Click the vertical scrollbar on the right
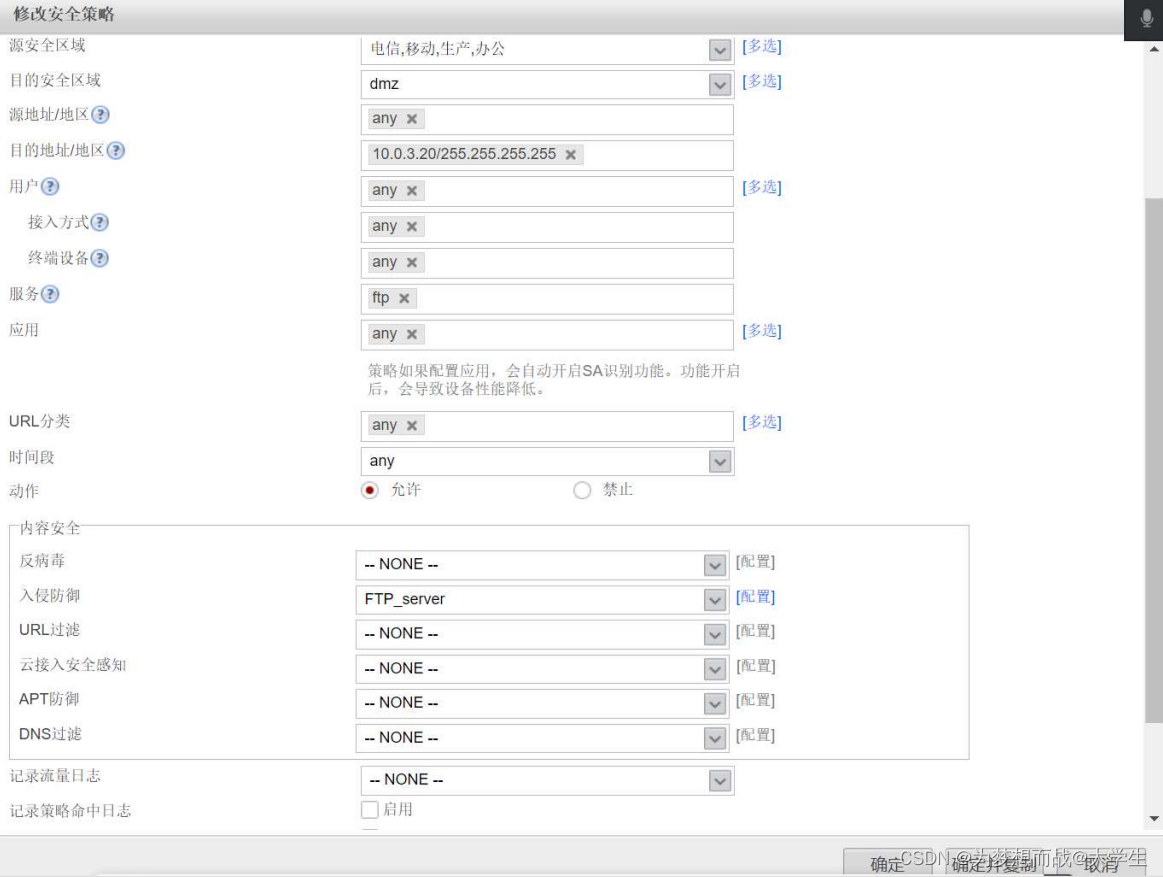The image size is (1163, 877). (1152, 450)
